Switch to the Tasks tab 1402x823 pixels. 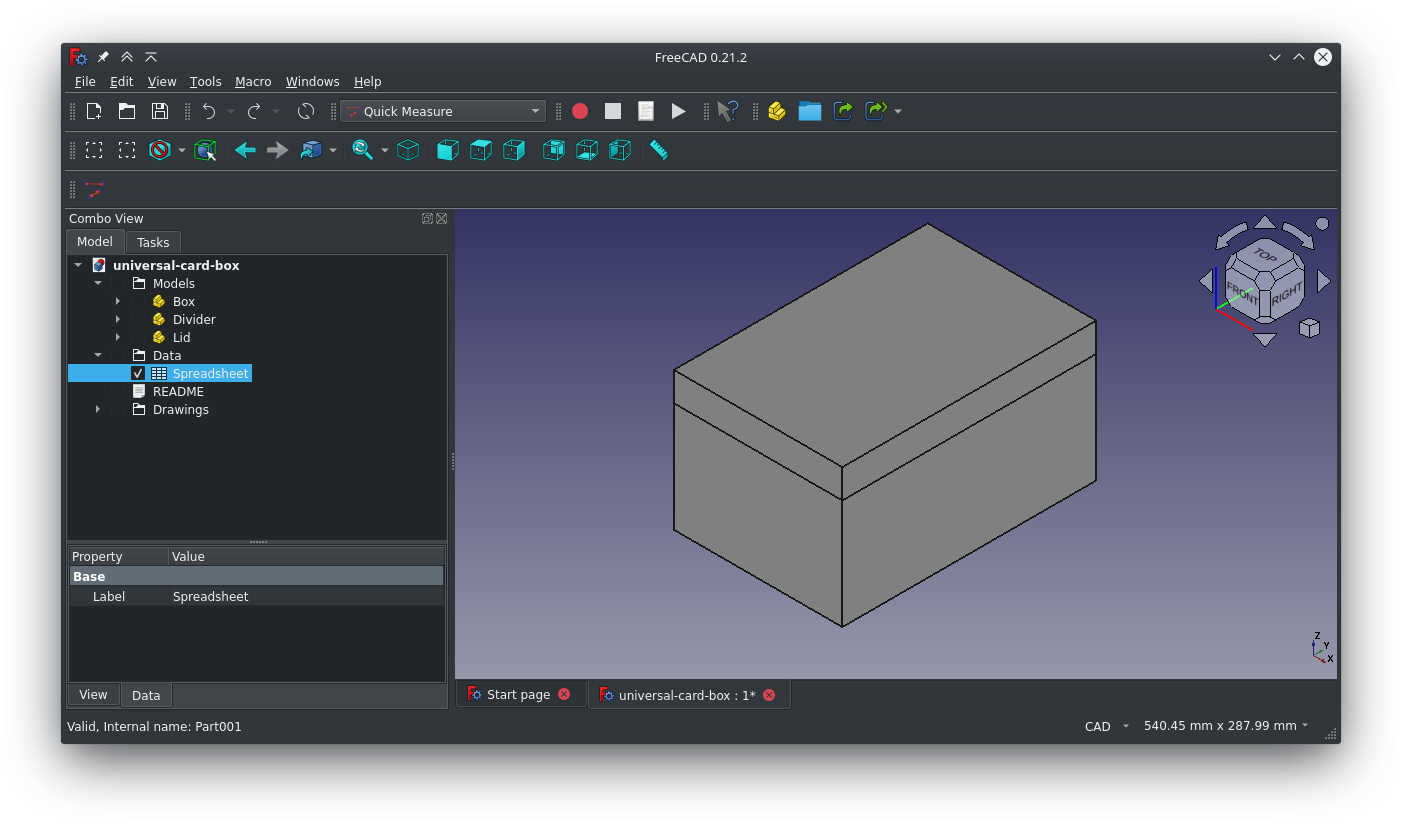click(153, 242)
